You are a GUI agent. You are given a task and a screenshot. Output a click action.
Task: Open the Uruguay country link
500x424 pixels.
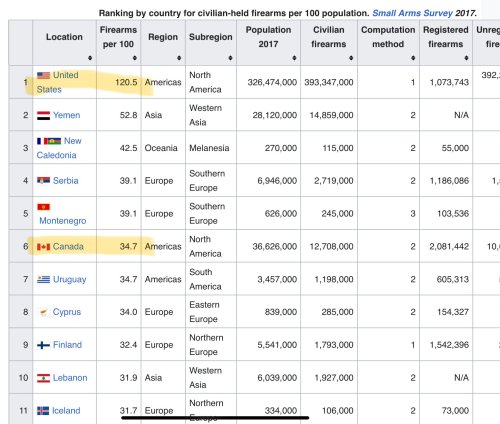click(x=70, y=279)
